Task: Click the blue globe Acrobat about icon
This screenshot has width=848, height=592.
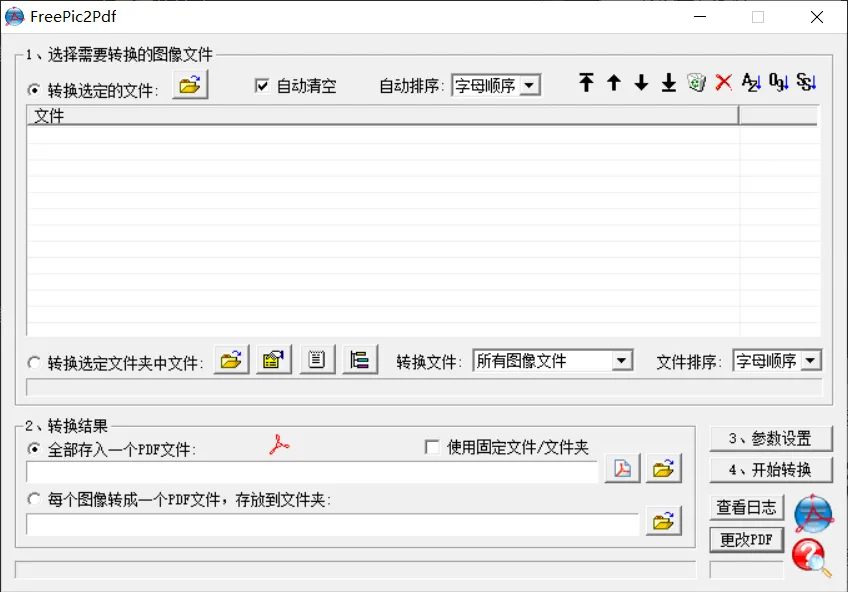Action: [x=813, y=514]
